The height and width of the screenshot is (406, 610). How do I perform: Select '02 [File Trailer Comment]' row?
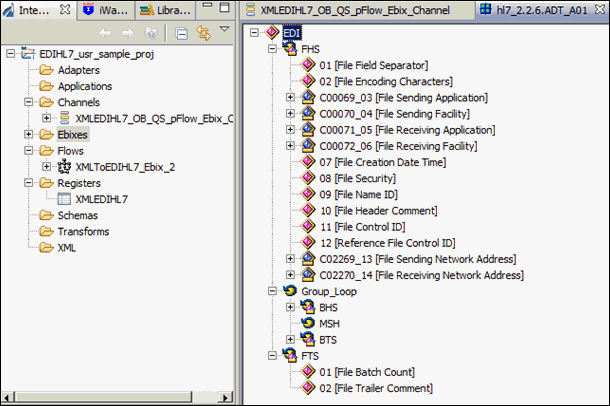[x=376, y=388]
